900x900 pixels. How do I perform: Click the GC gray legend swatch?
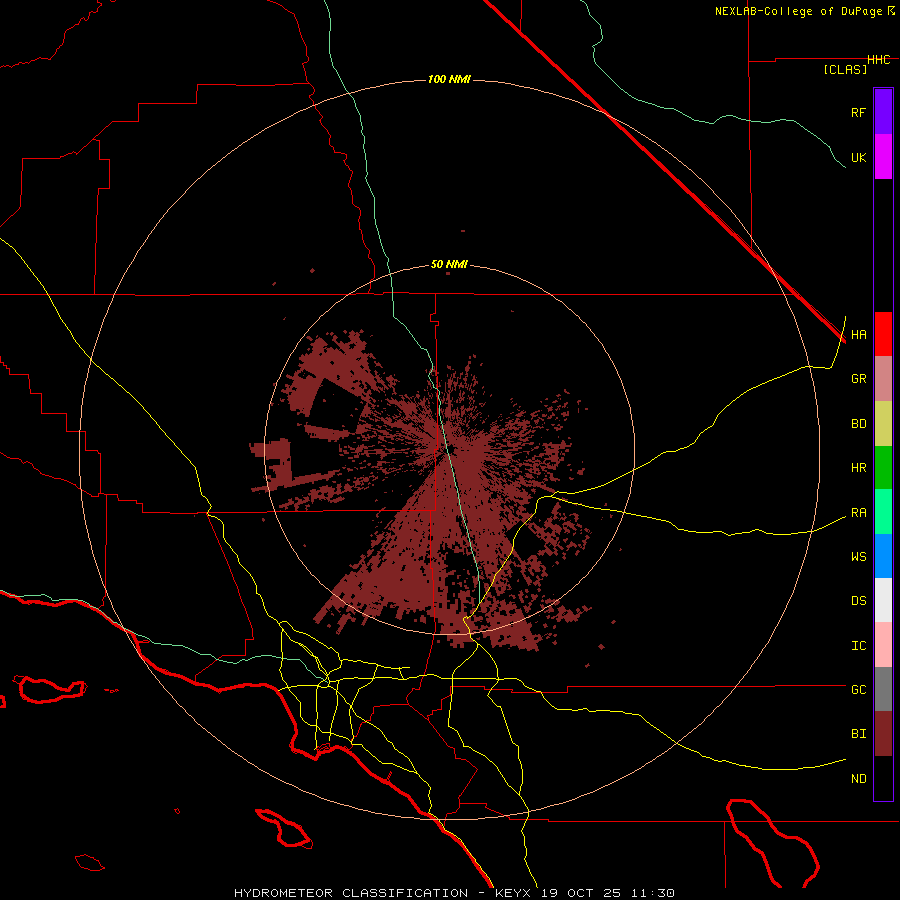(883, 689)
